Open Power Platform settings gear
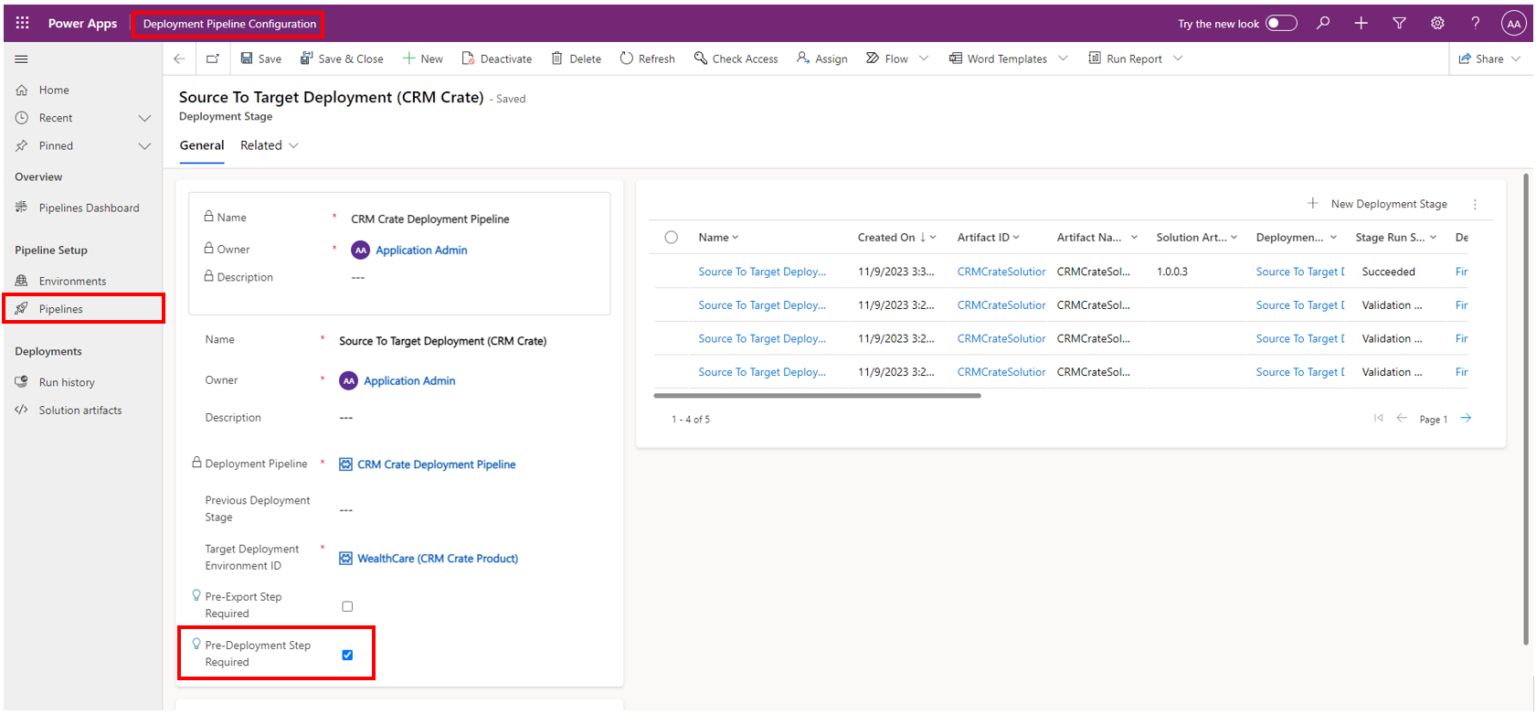Viewport: 1536px width, 715px height. point(1437,22)
